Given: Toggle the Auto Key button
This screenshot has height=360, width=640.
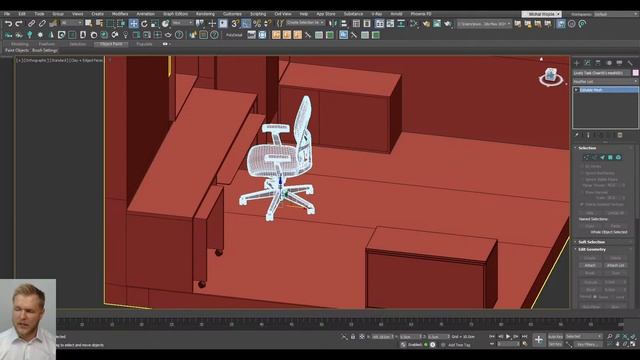Looking at the screenshot, I should (555, 337).
